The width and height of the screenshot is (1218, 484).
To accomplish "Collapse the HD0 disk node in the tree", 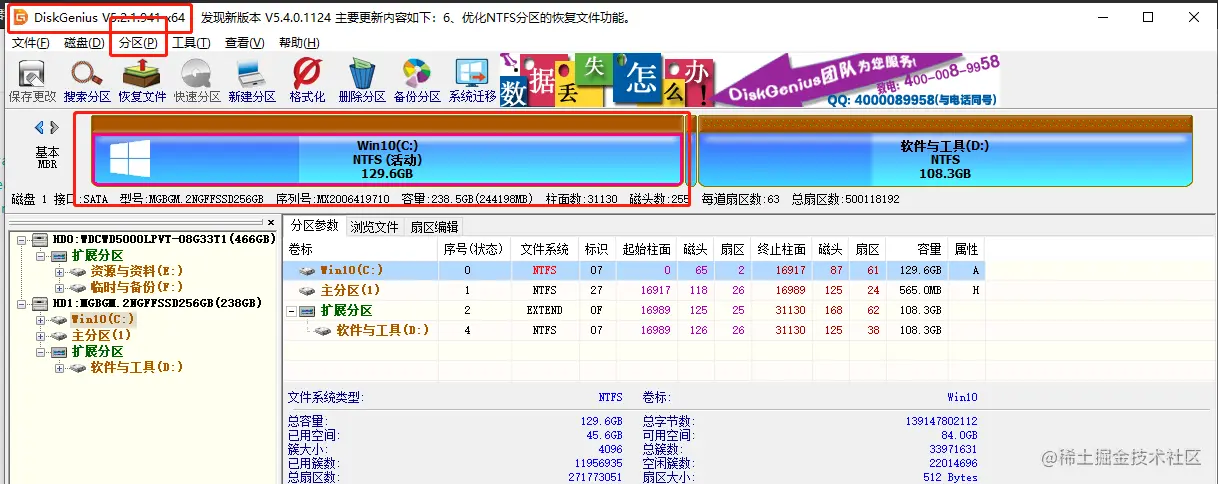I will pyautogui.click(x=23, y=240).
